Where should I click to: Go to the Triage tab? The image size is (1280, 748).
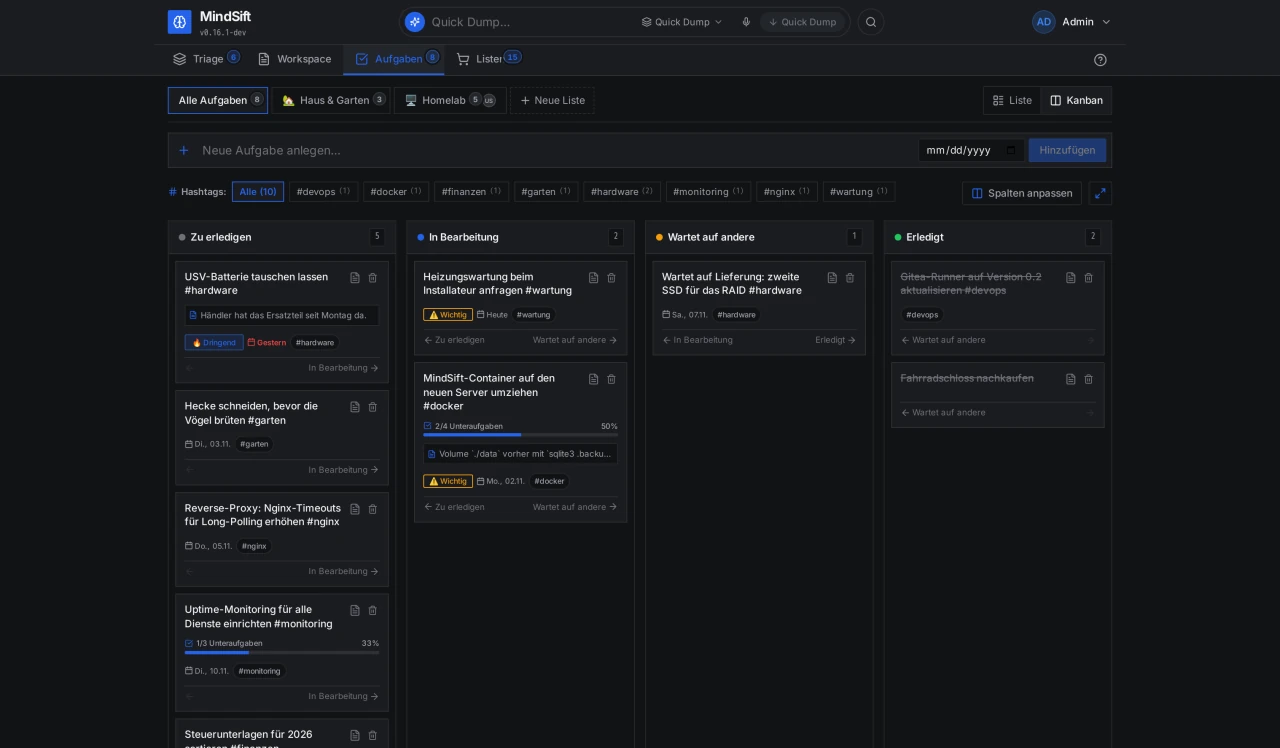[206, 59]
